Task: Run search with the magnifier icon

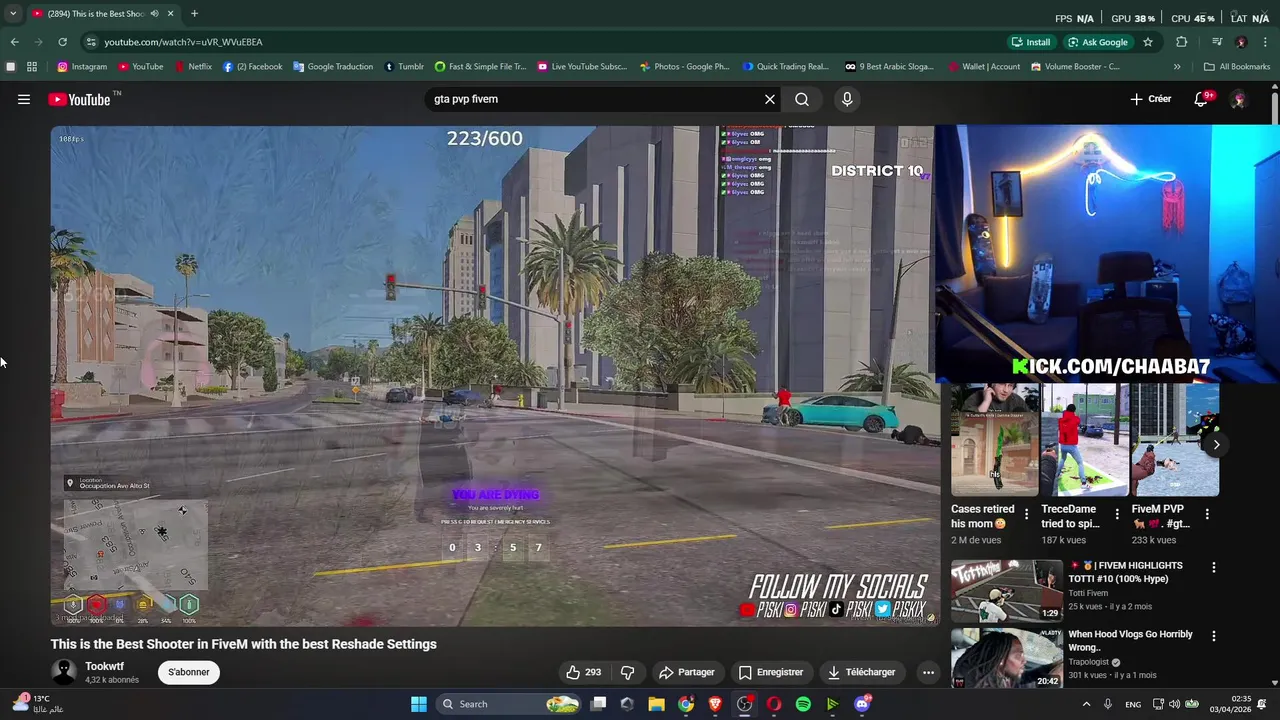Action: pos(802,99)
